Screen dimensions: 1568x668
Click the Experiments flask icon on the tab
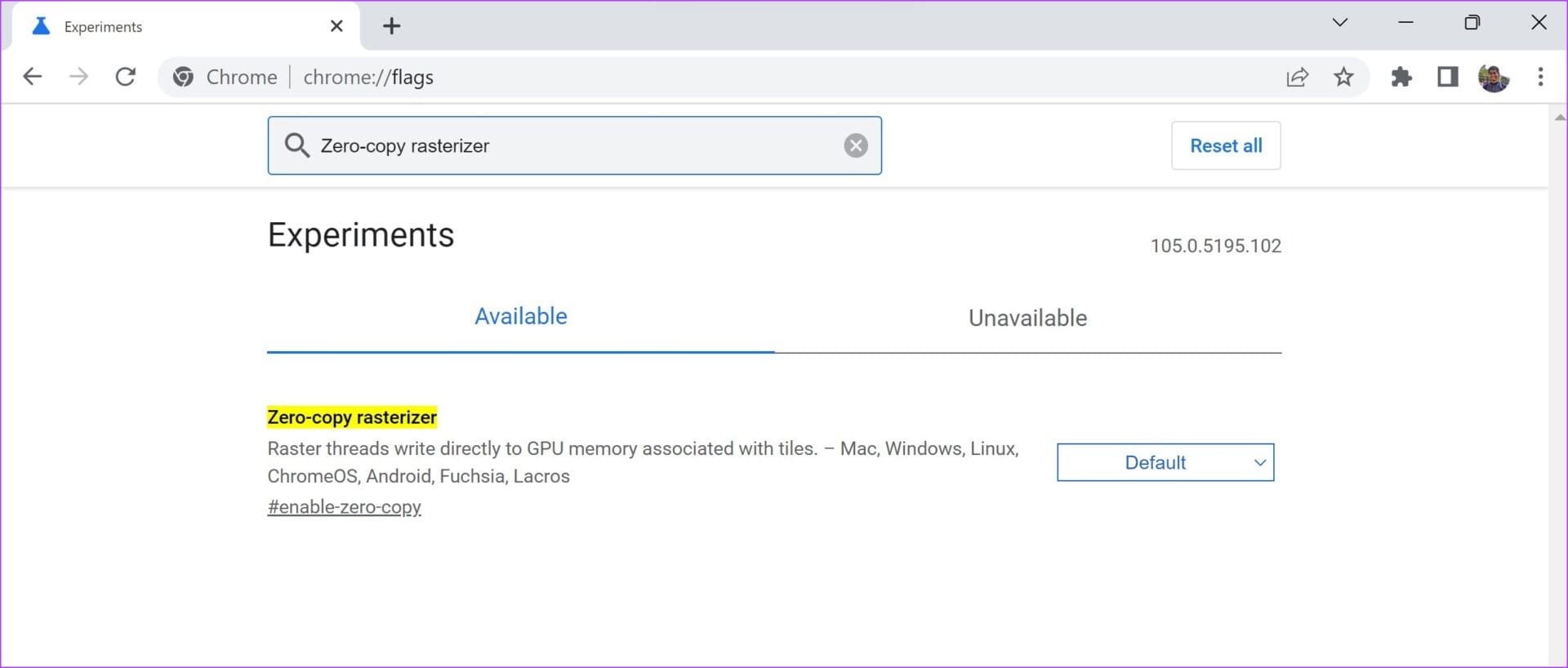(x=40, y=26)
